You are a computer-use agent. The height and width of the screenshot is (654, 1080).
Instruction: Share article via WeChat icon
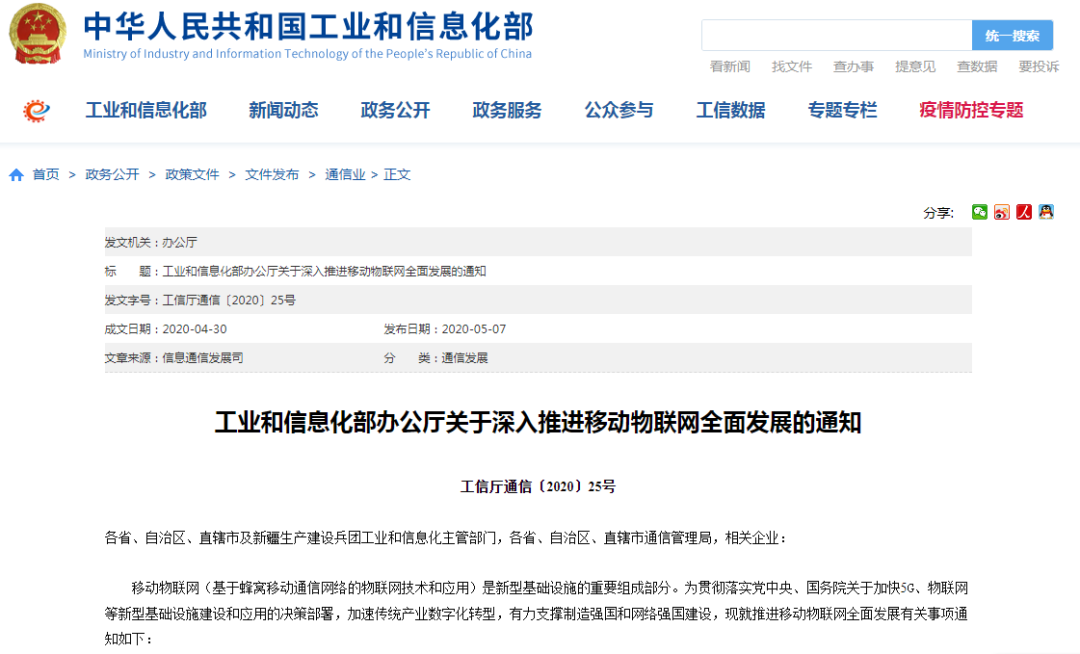tap(979, 212)
